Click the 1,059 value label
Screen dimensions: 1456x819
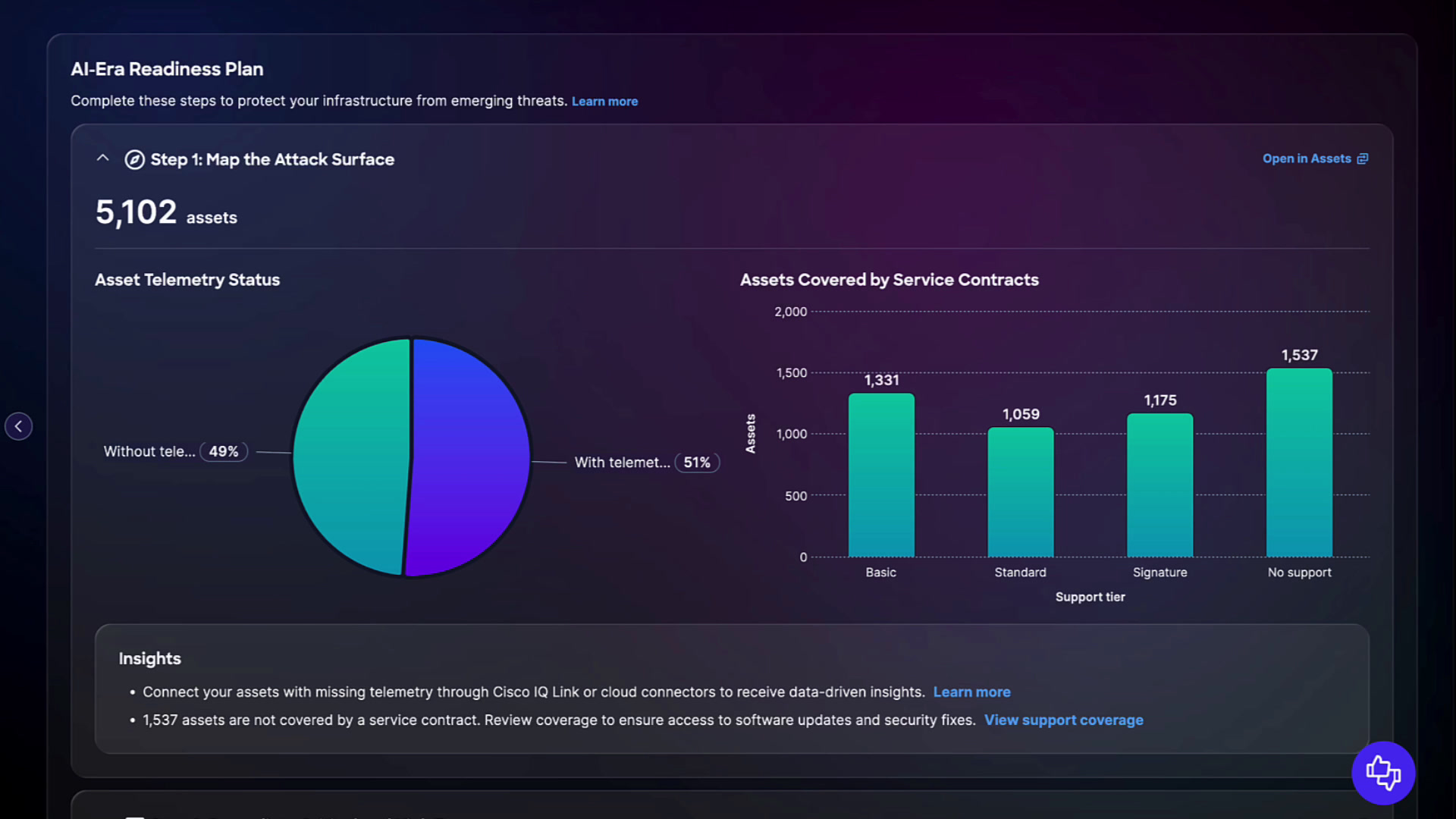1021,414
